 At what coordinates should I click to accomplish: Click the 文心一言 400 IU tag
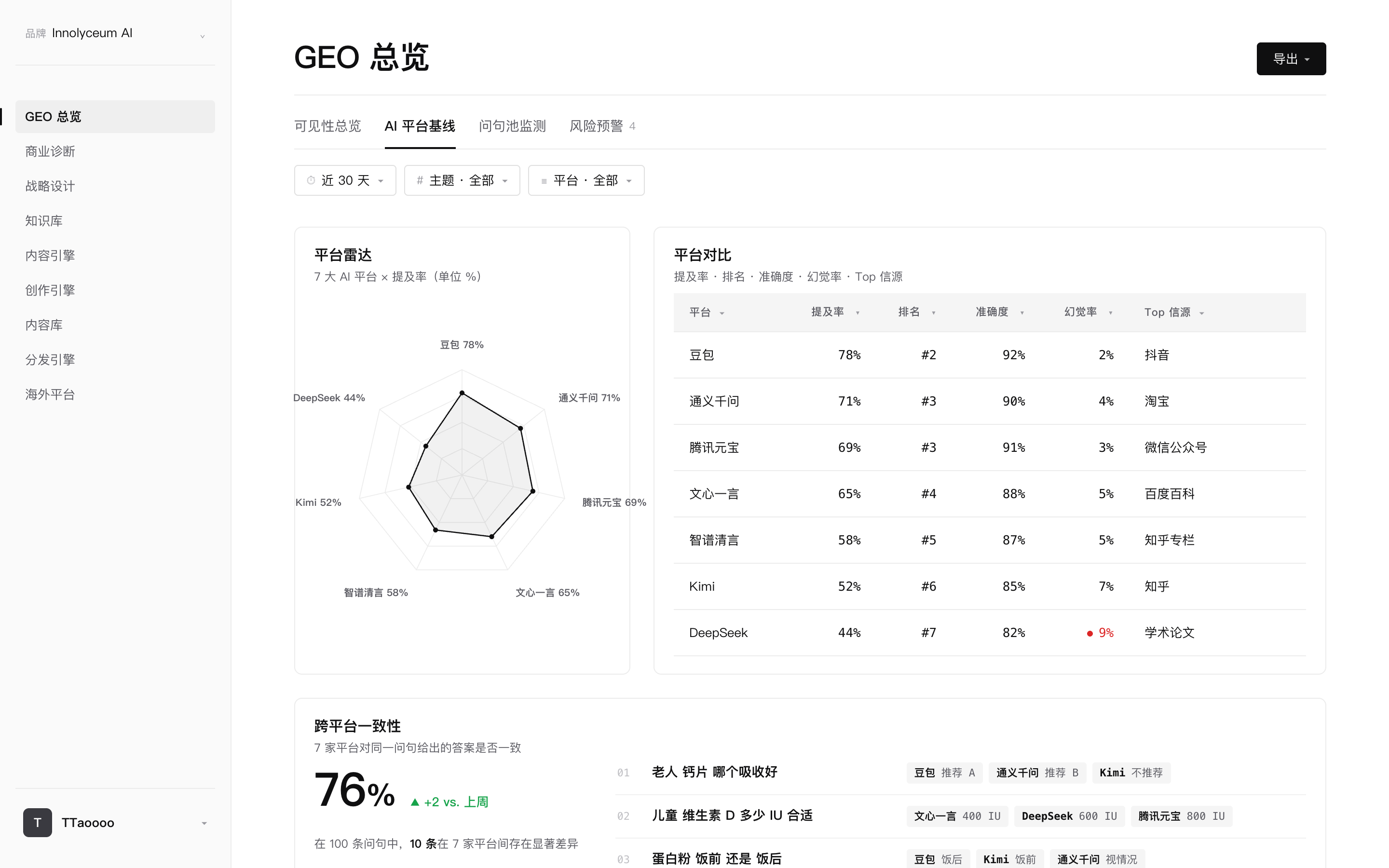[957, 816]
